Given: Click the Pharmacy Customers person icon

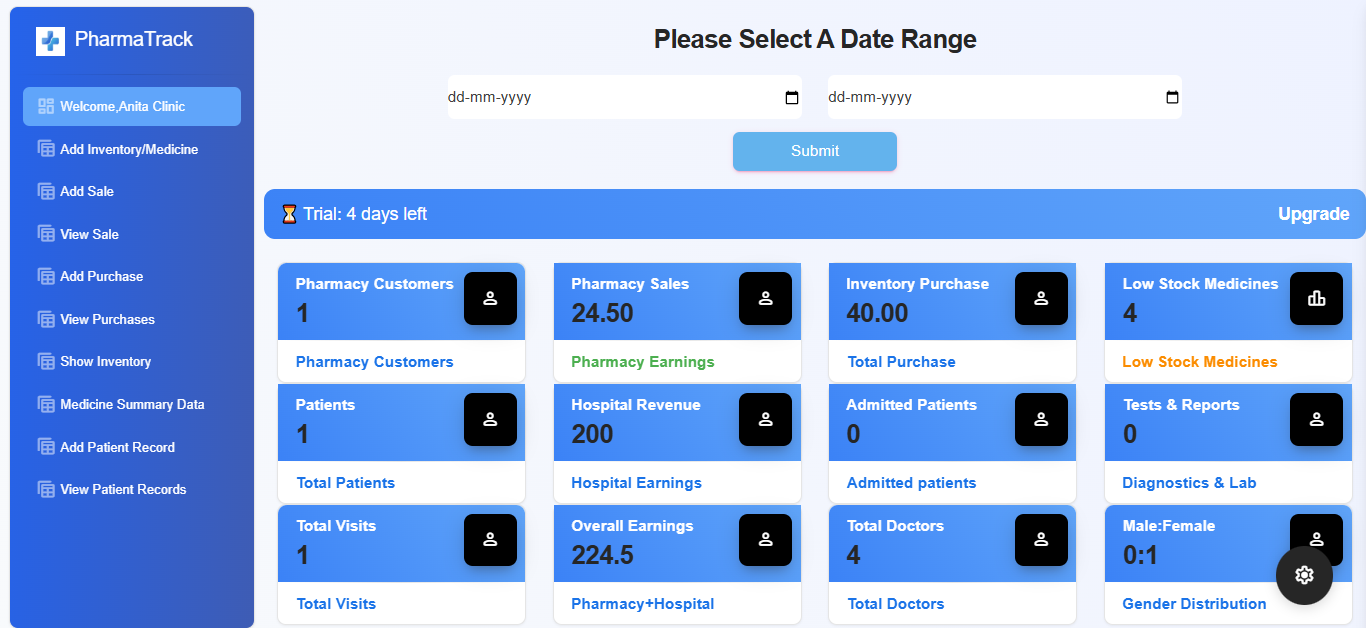Looking at the screenshot, I should 490,298.
